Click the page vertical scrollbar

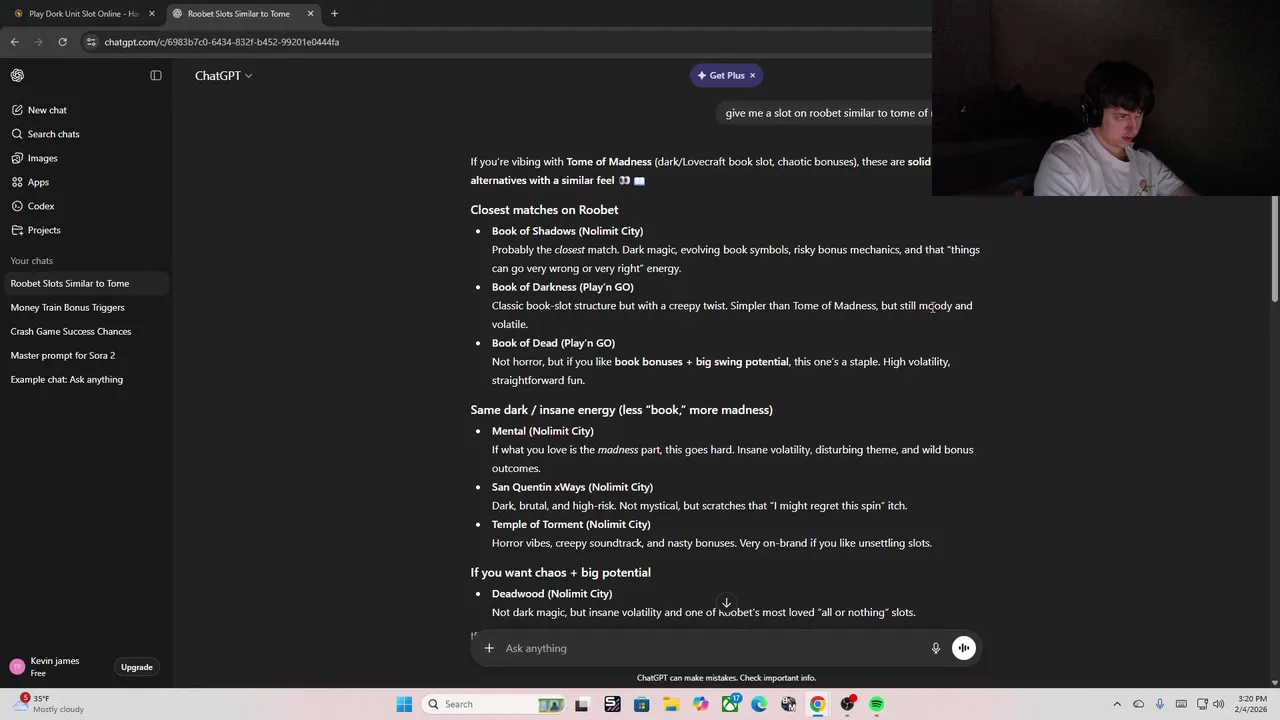pyautogui.click(x=1275, y=250)
